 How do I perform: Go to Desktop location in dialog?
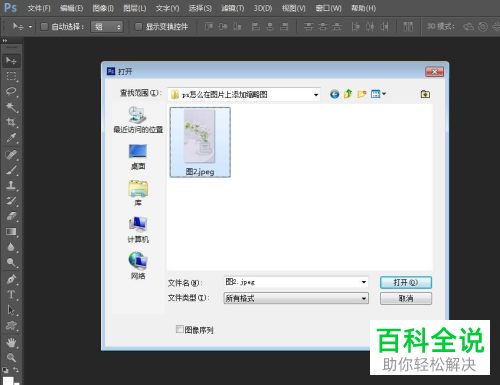click(138, 157)
